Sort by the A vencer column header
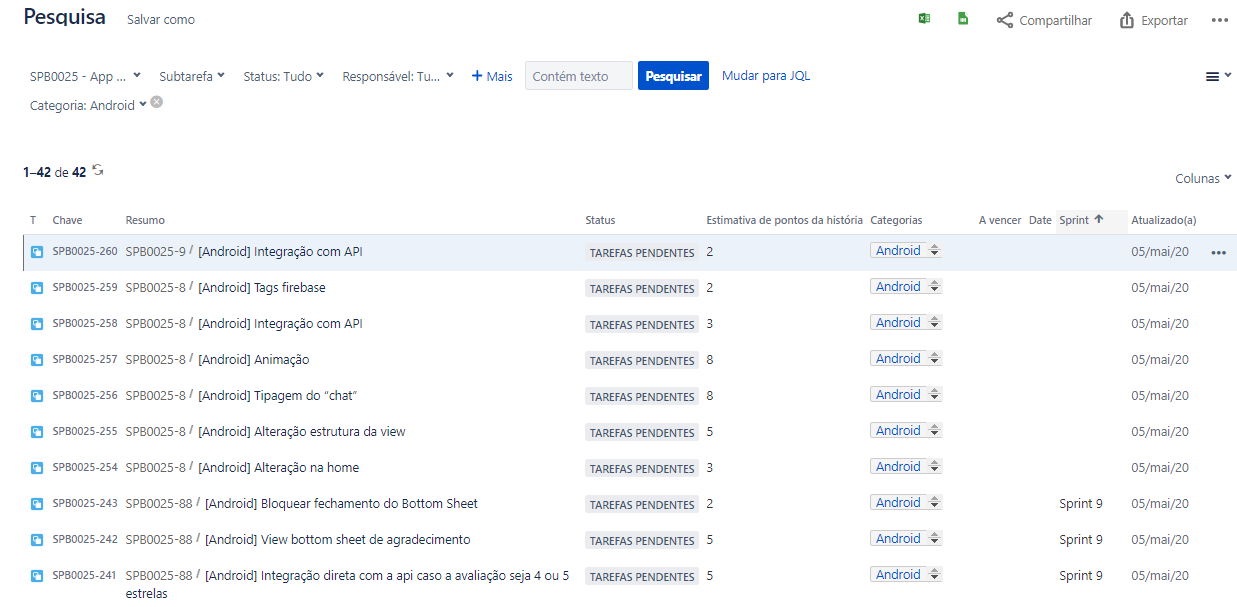The width and height of the screenshot is (1237, 607). coord(1000,220)
